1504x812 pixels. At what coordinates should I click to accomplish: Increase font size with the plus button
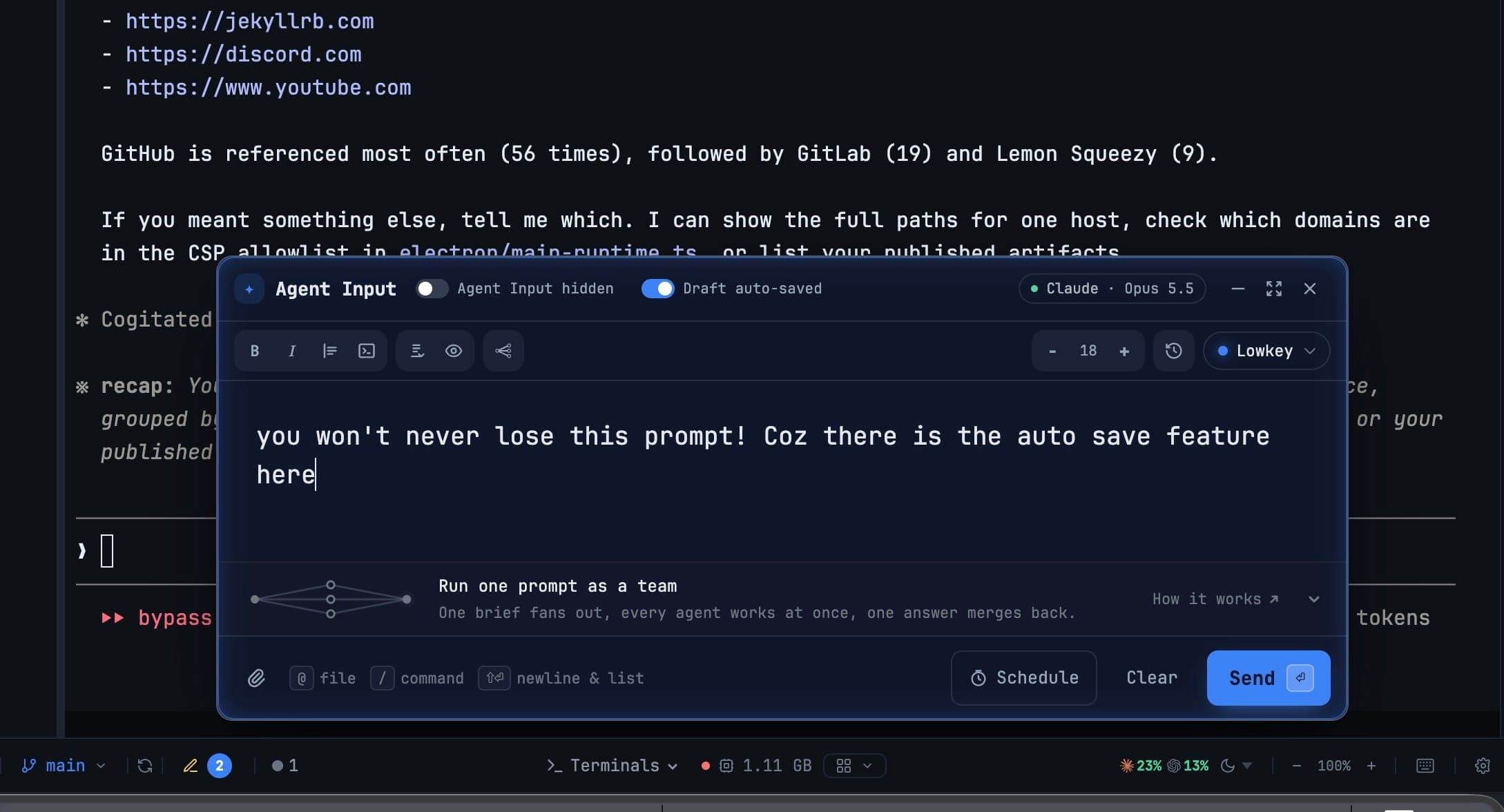(1124, 351)
